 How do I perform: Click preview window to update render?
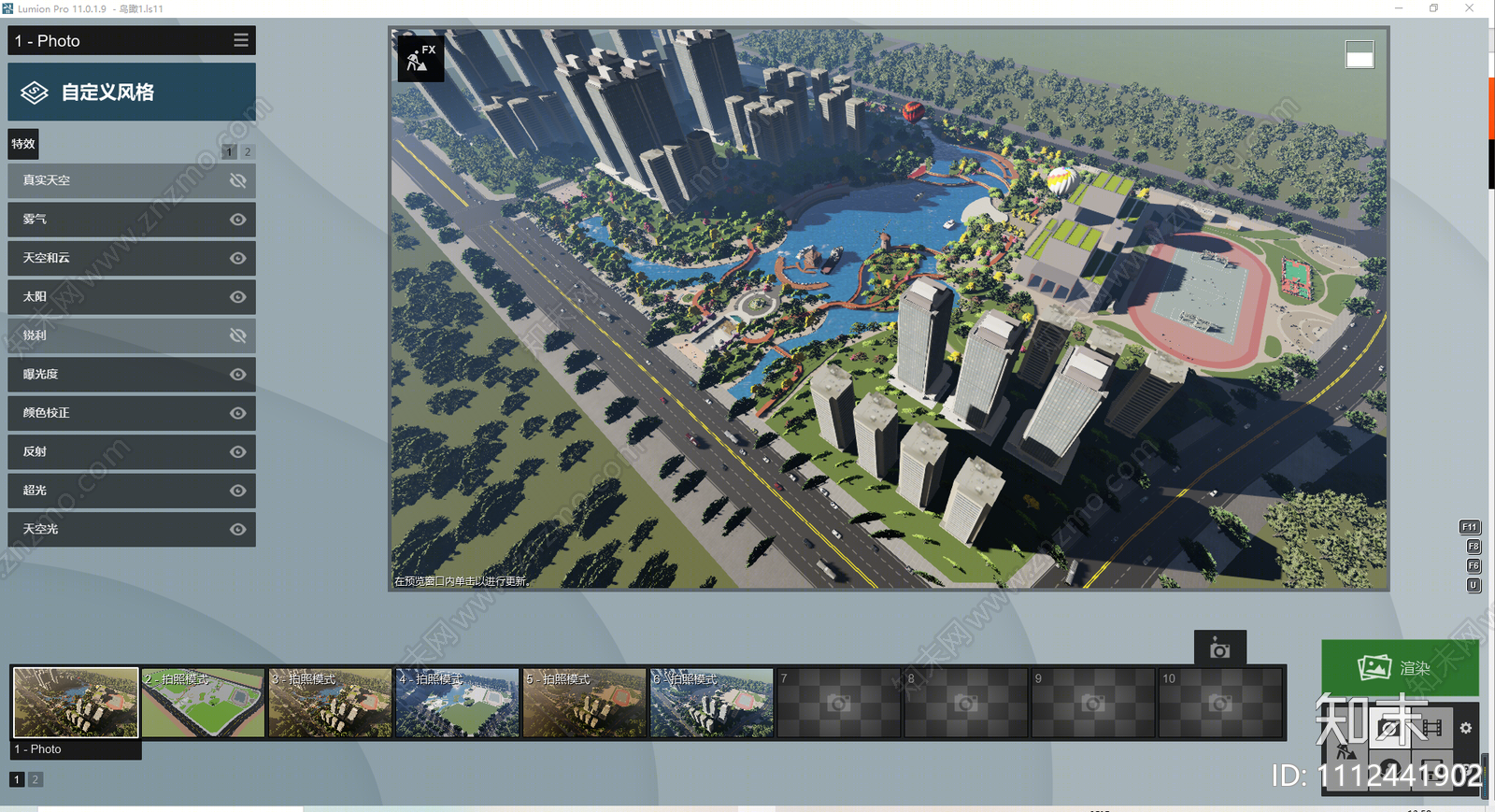tap(889, 308)
